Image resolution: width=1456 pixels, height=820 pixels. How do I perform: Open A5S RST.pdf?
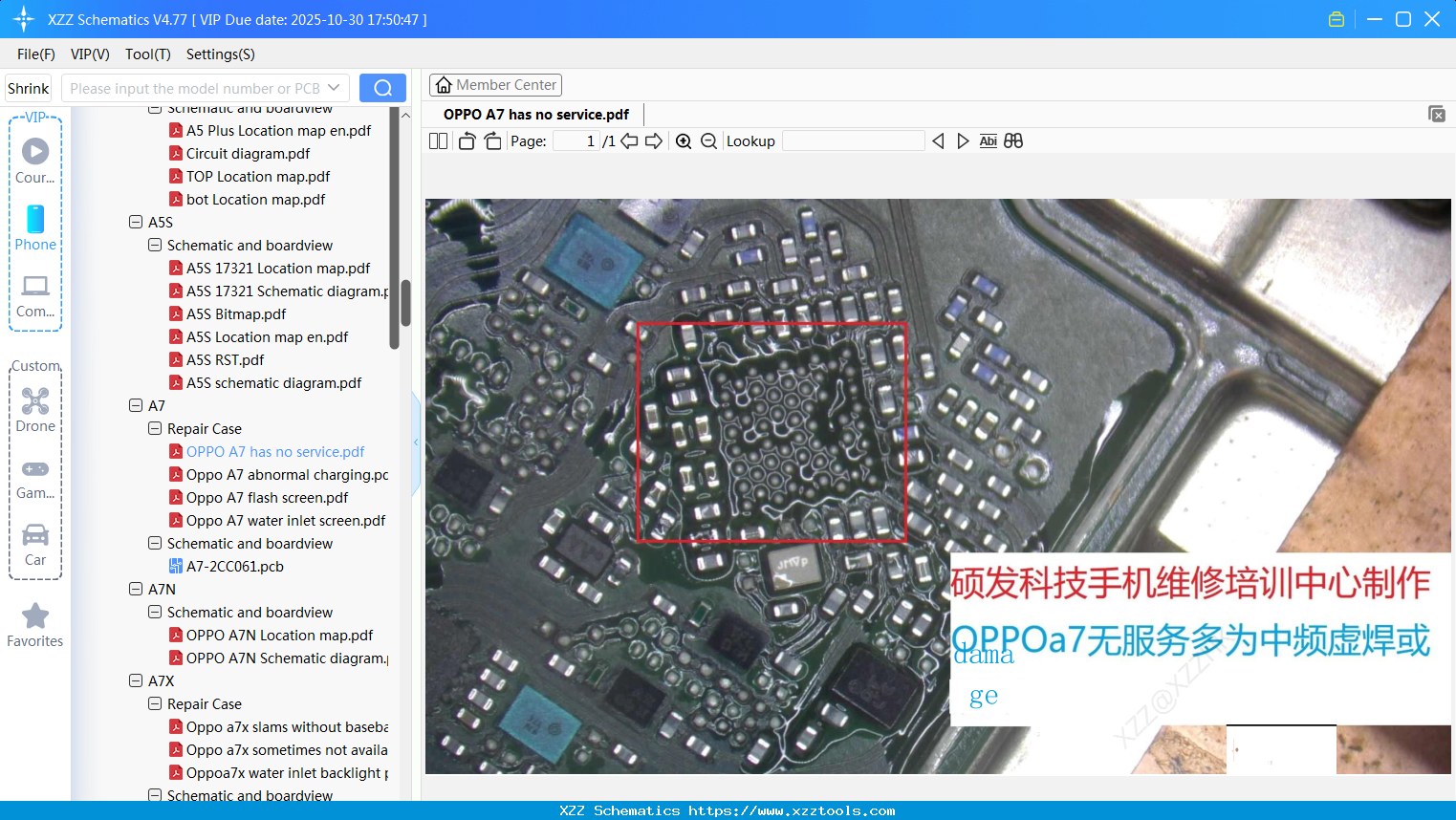[x=225, y=359]
